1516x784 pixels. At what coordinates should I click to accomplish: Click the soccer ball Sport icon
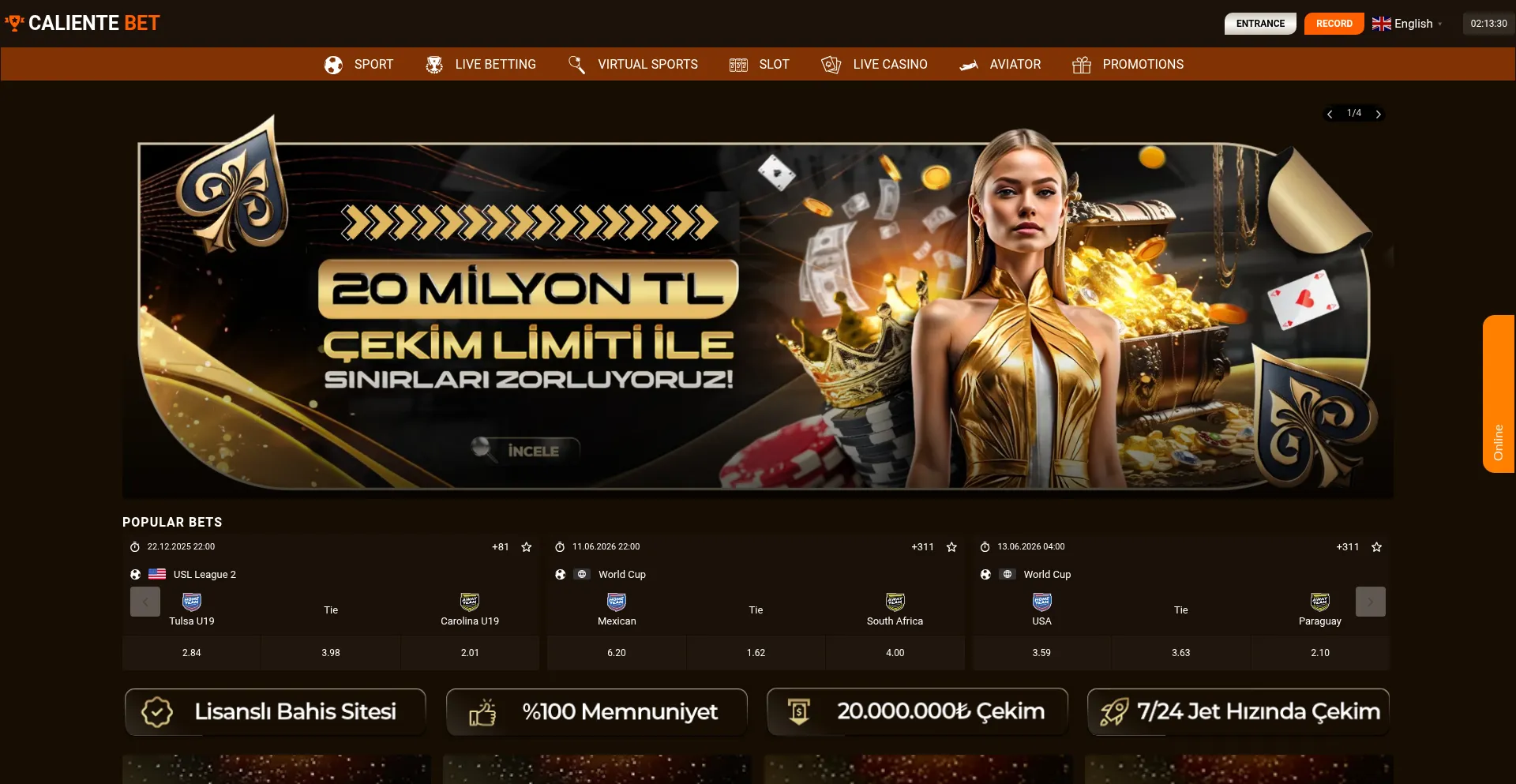[333, 65]
